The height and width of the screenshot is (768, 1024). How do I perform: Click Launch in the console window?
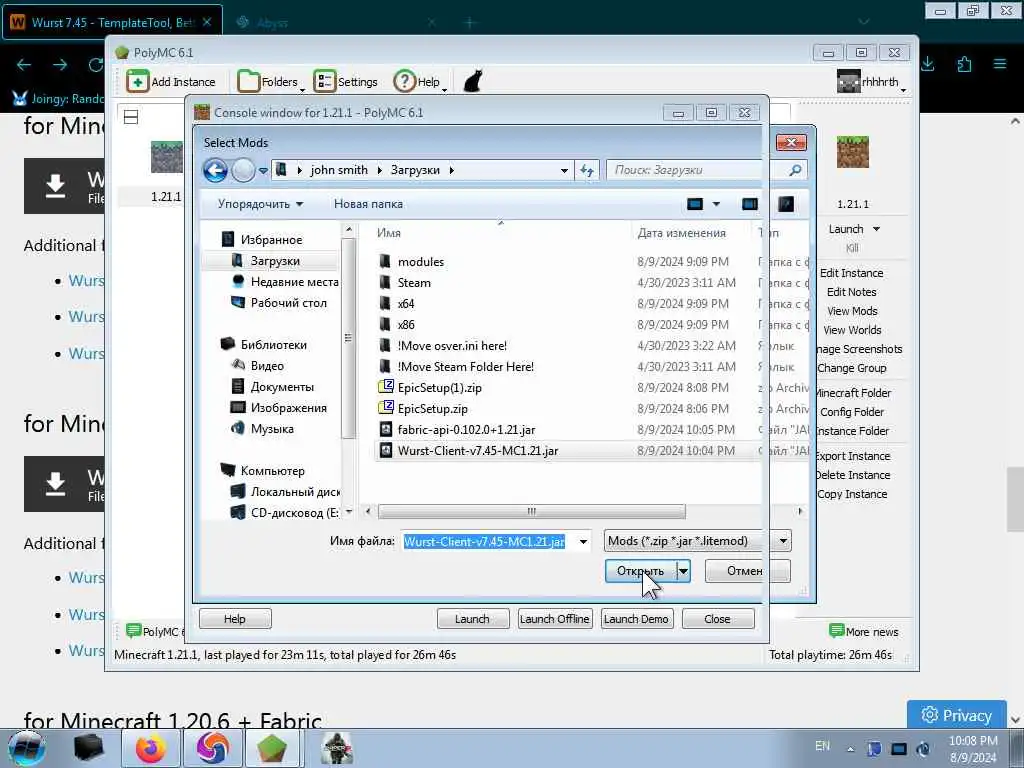[x=473, y=618]
